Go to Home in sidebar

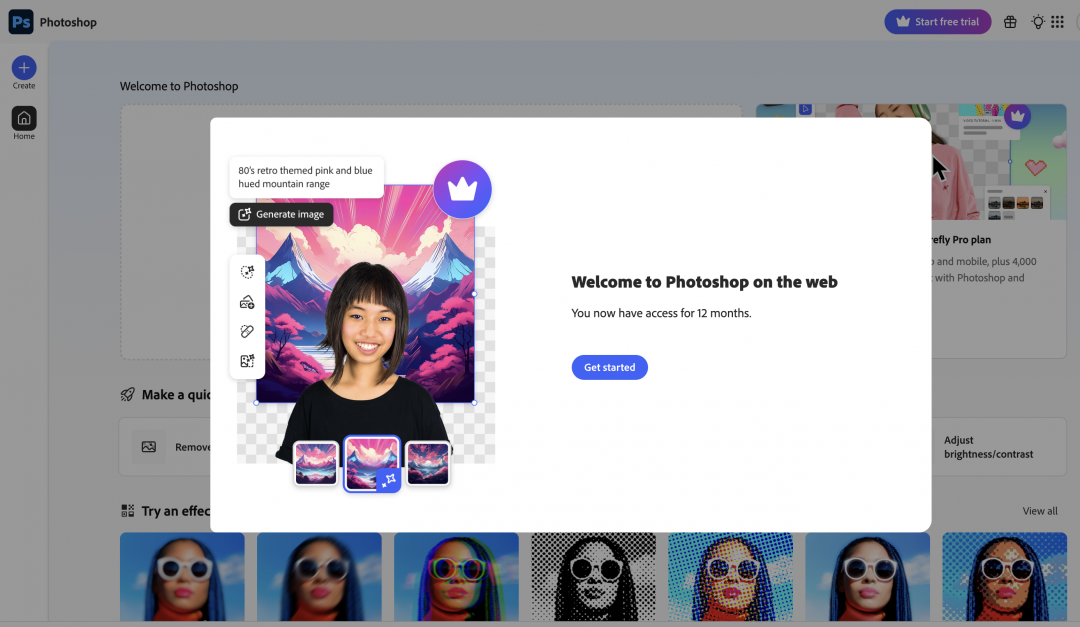click(x=24, y=118)
